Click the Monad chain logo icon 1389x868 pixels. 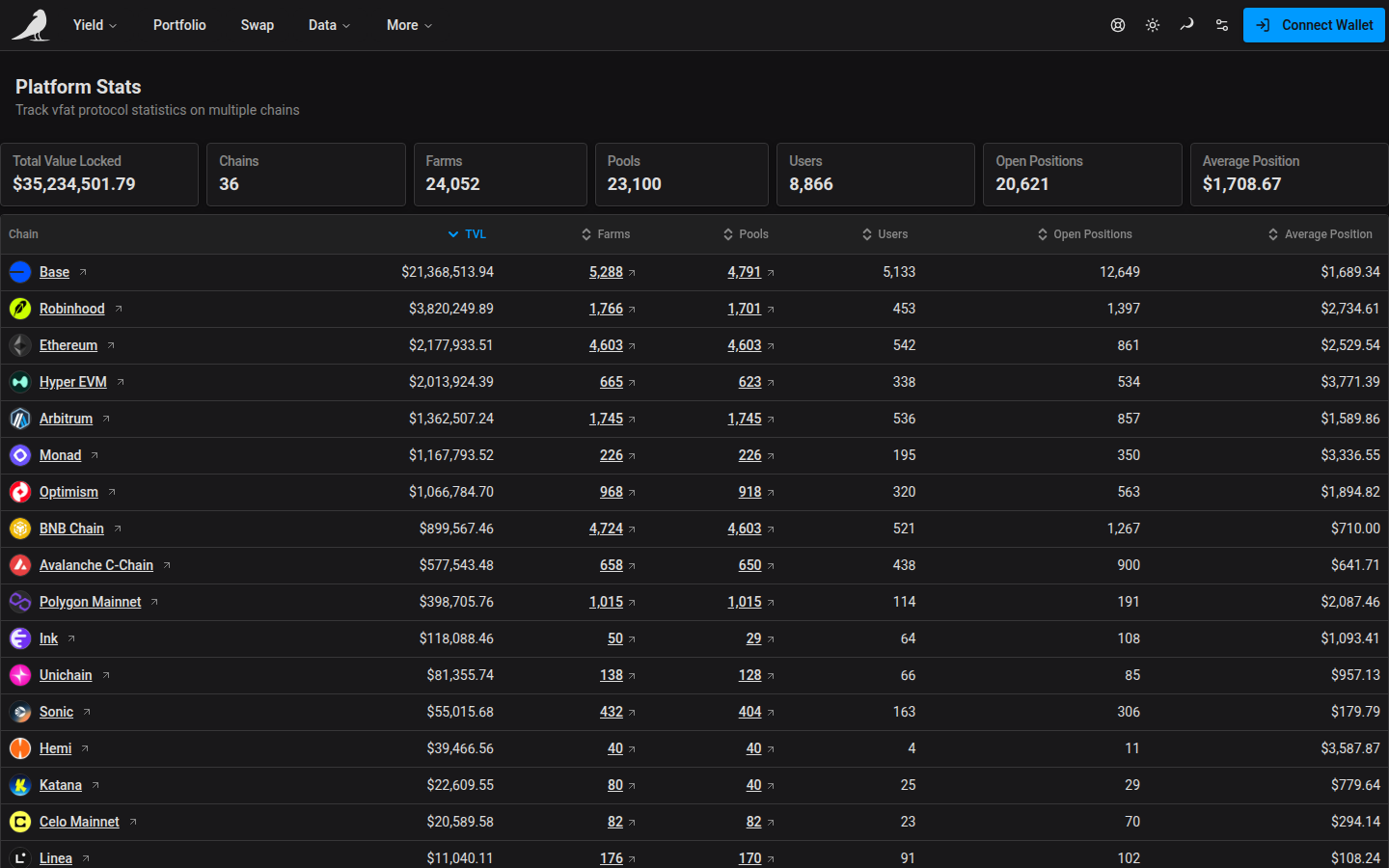click(x=20, y=455)
